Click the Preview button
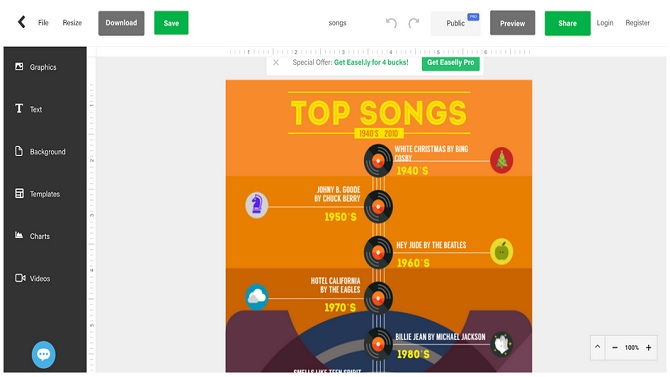Viewport: 670px width, 377px height. click(x=512, y=23)
